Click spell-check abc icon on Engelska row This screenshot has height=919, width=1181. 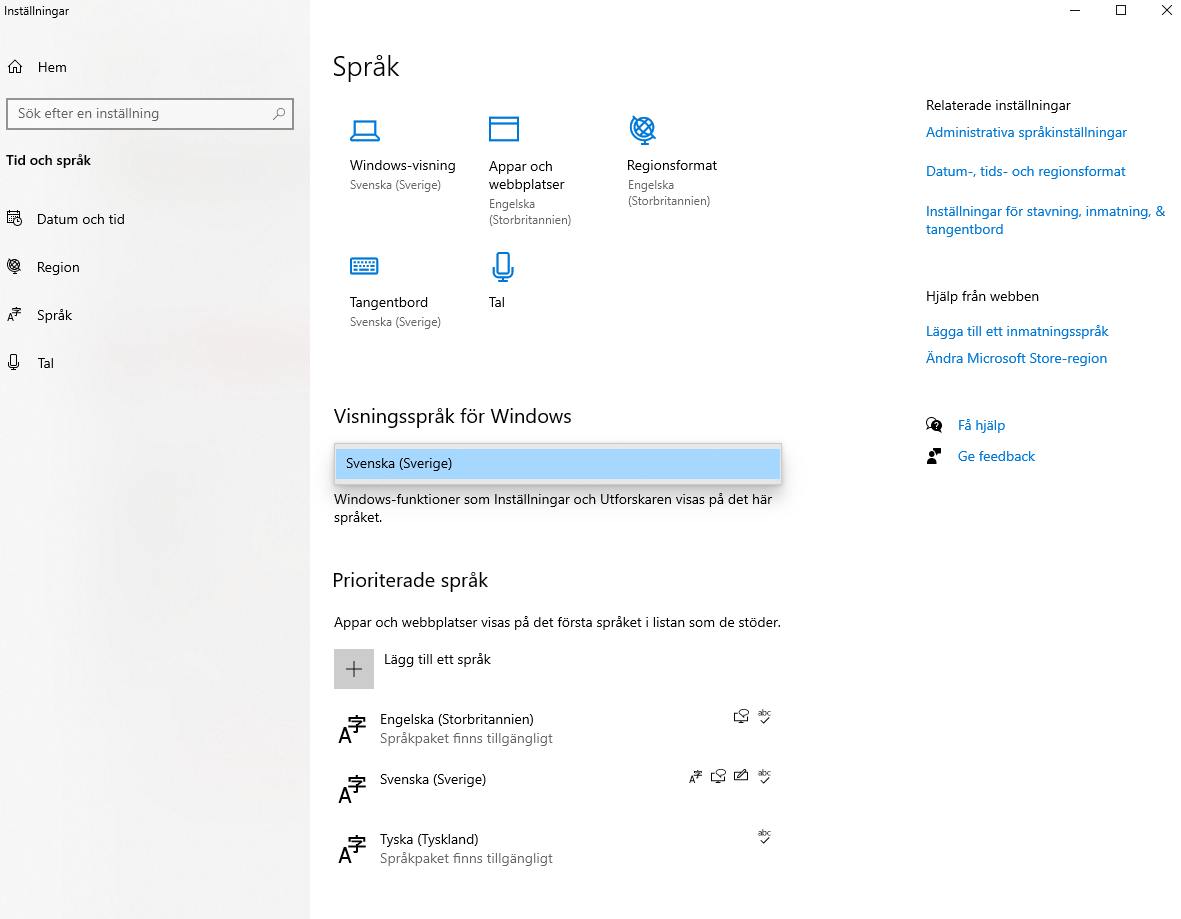point(764,716)
